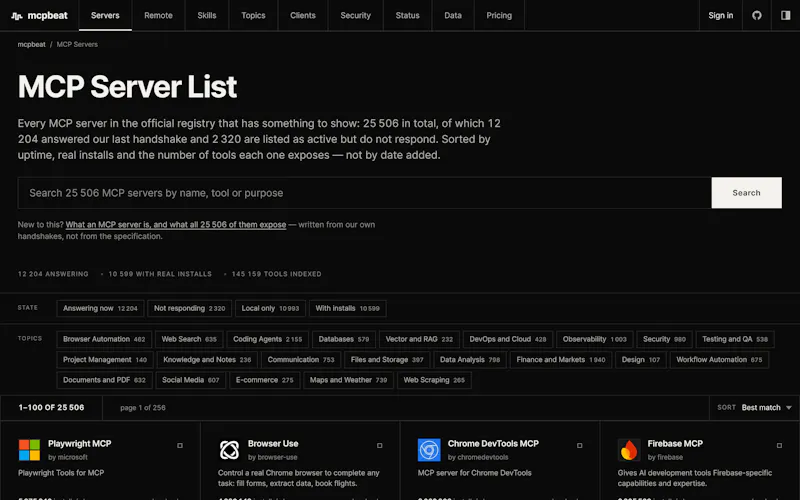Select the Design topic
This screenshot has width=800, height=500.
[641, 360]
